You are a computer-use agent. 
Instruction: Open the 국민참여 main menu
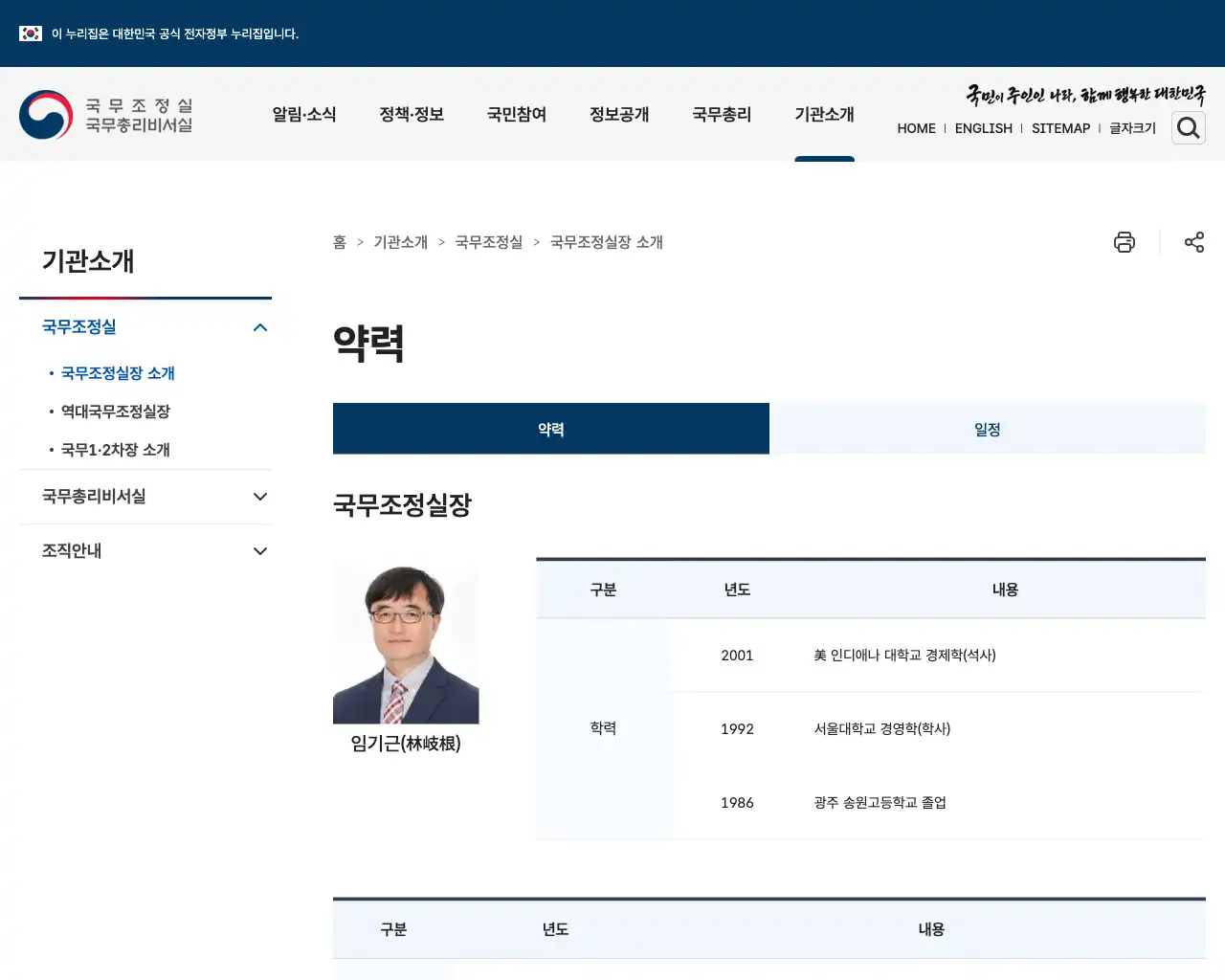517,114
